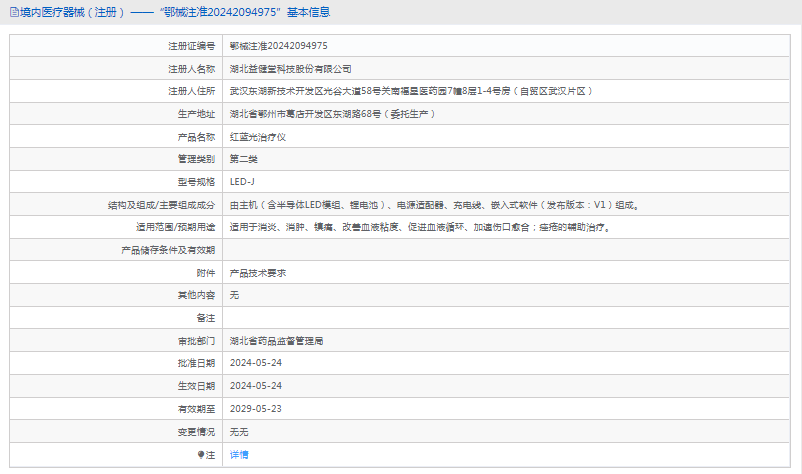Click the 审批部门 label cell

coord(116,341)
